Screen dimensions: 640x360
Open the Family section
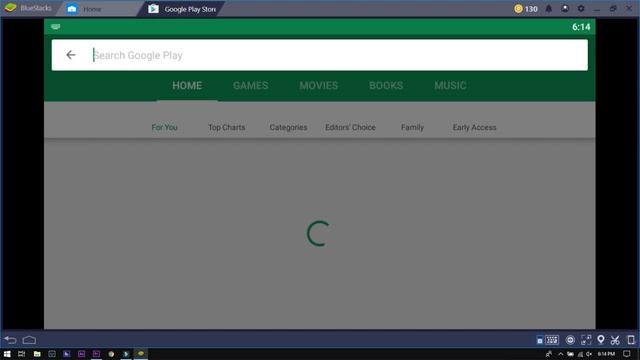[412, 127]
